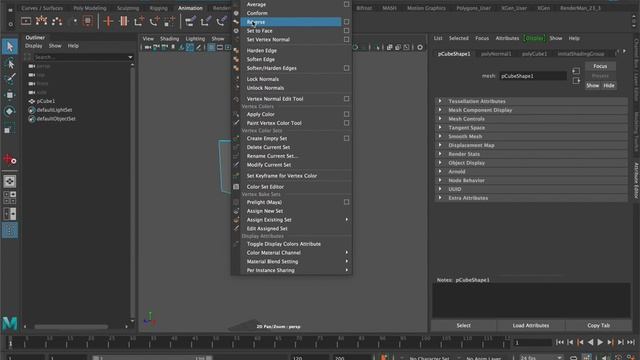The image size is (640, 360).
Task: Click the Focus button in Attribute Editor
Action: 600,66
